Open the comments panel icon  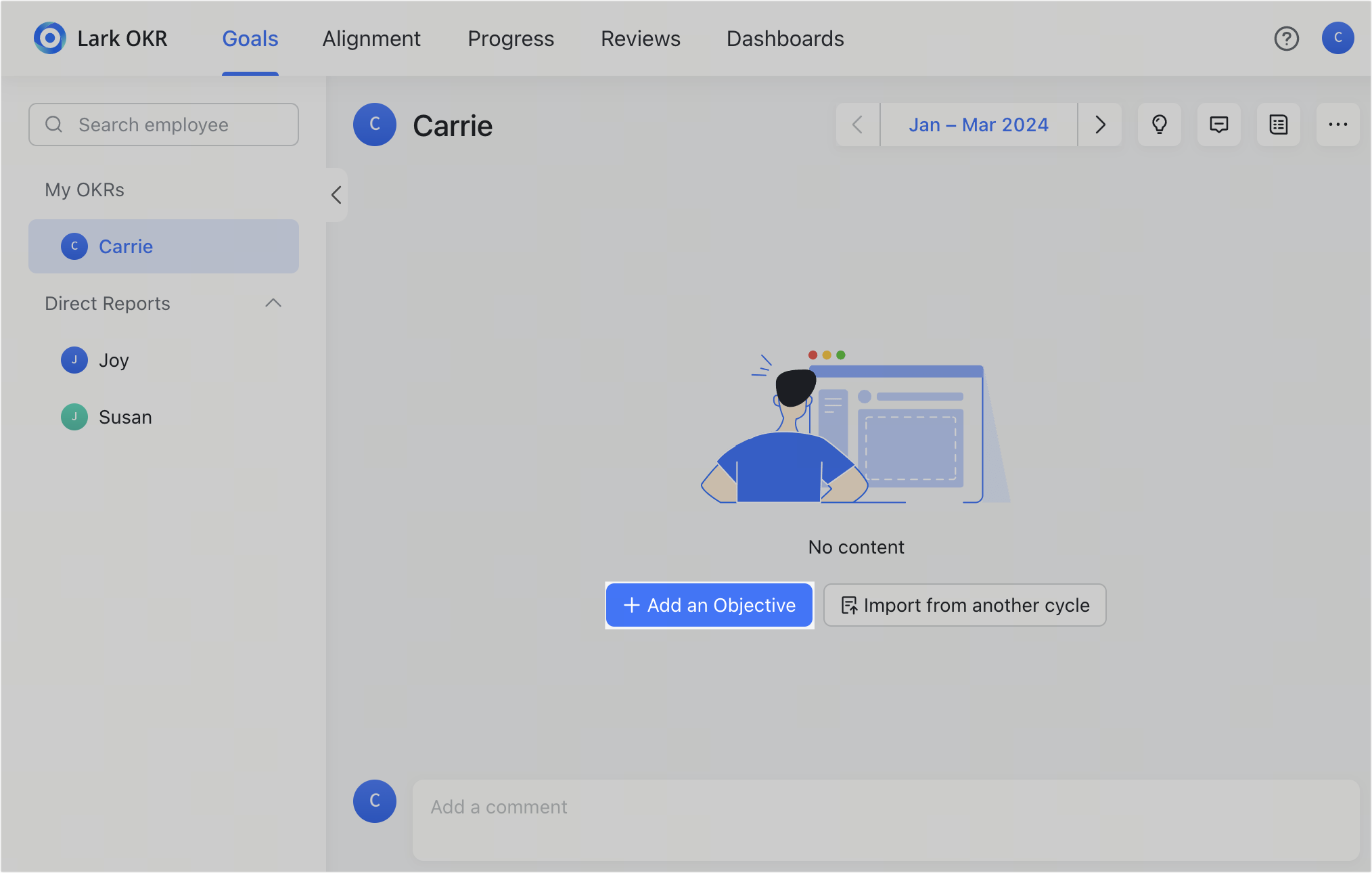point(1218,125)
